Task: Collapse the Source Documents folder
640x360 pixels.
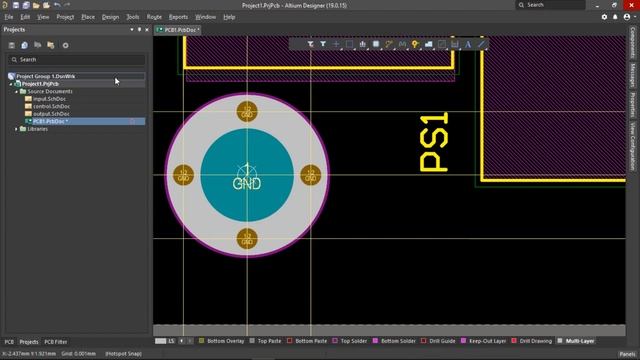Action: pyautogui.click(x=17, y=92)
